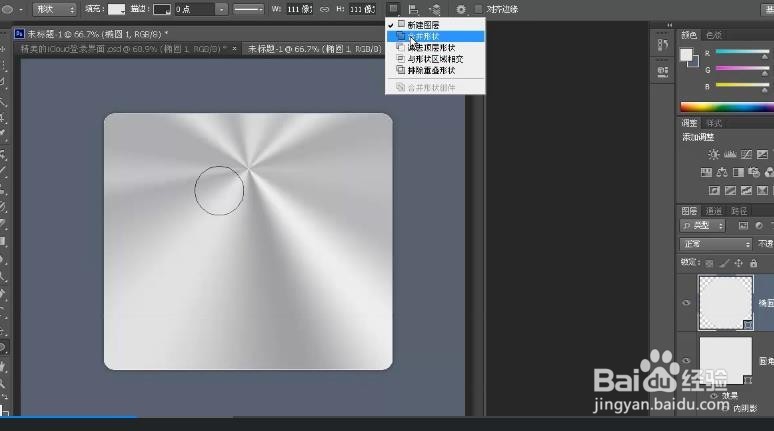Switch to the 路径 tab
This screenshot has width=774, height=431.
tap(739, 211)
